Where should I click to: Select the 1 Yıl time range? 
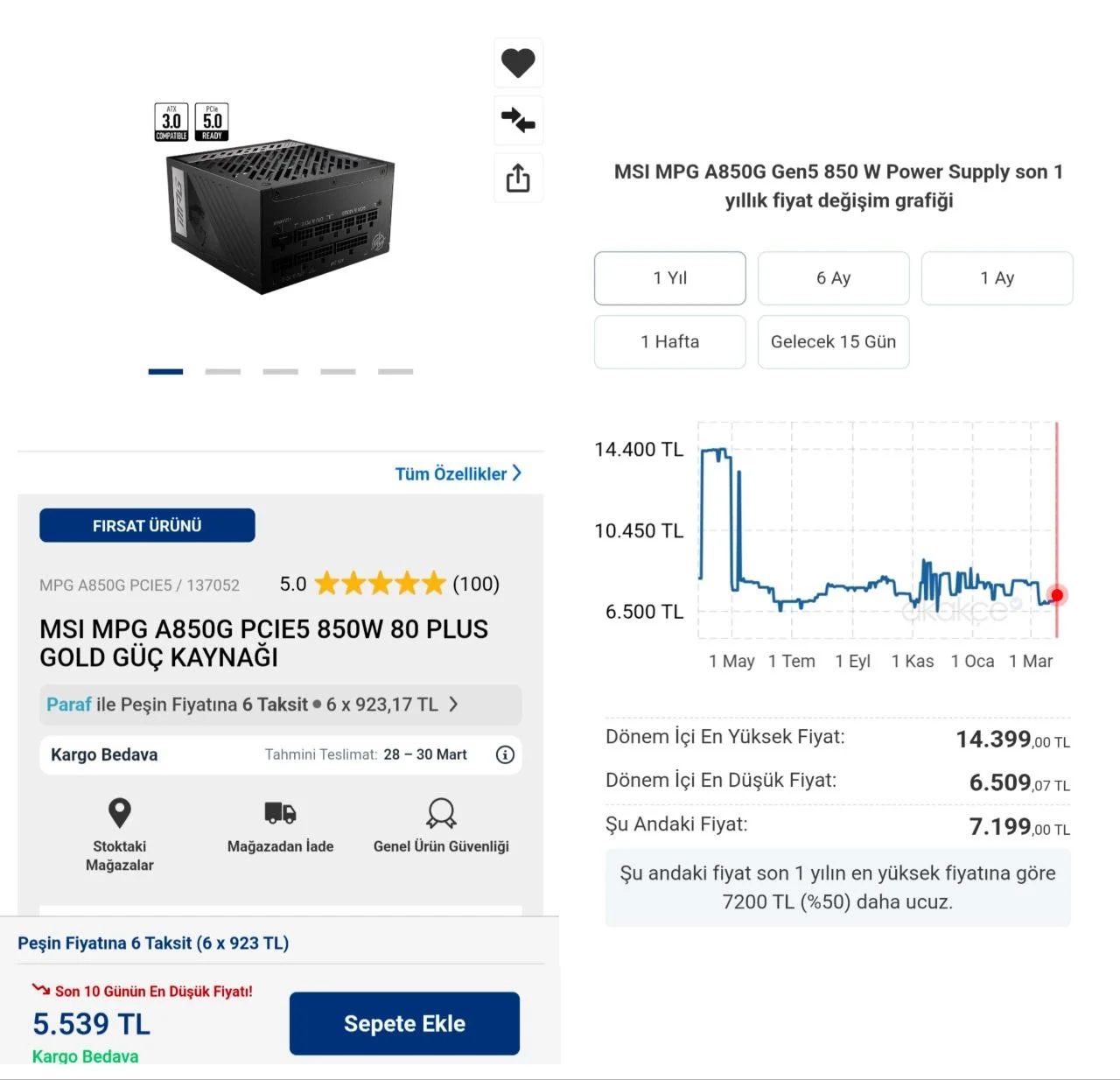pos(670,278)
